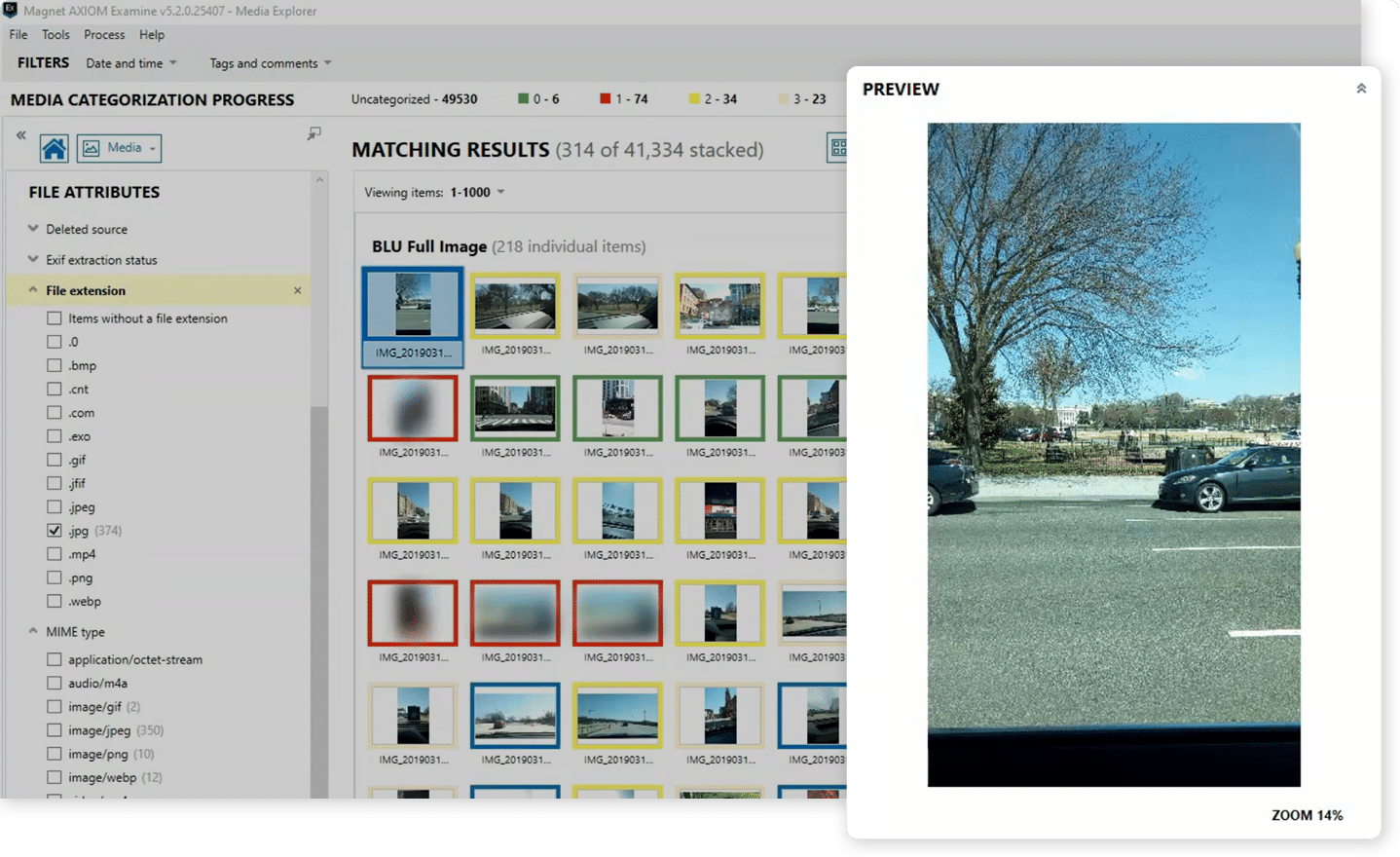1400x857 pixels.
Task: Collapse the Preview panel with chevron icon
Action: pos(1361,89)
